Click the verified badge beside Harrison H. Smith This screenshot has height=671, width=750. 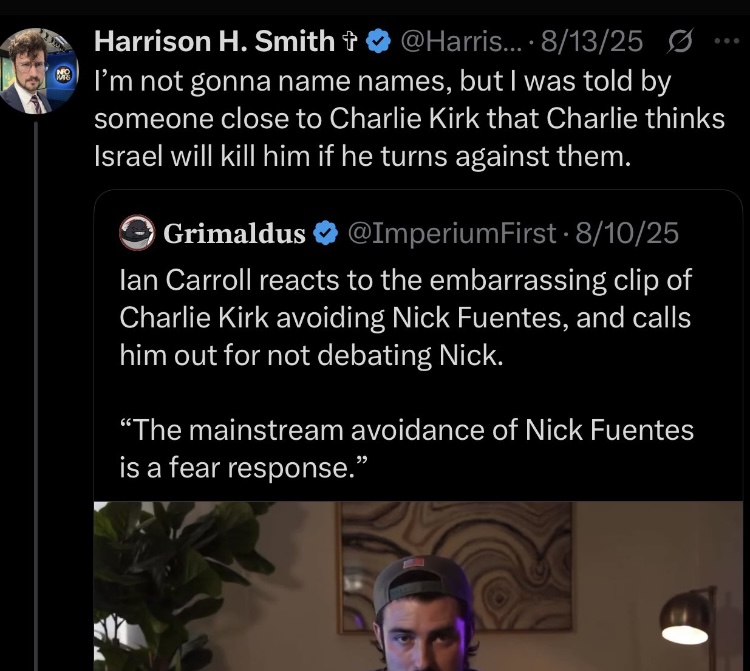click(378, 42)
